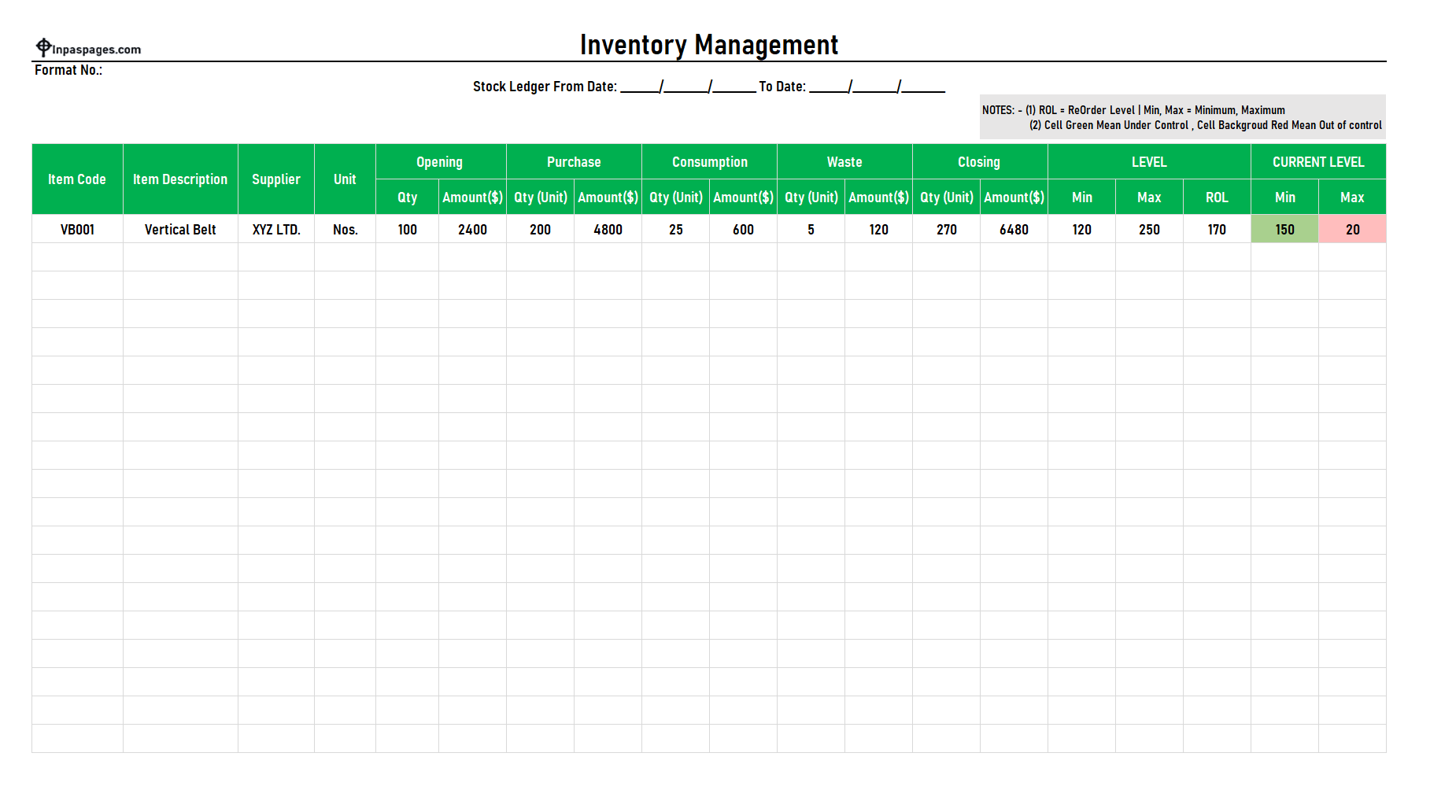
Task: Click the Format No. label
Action: pos(68,70)
